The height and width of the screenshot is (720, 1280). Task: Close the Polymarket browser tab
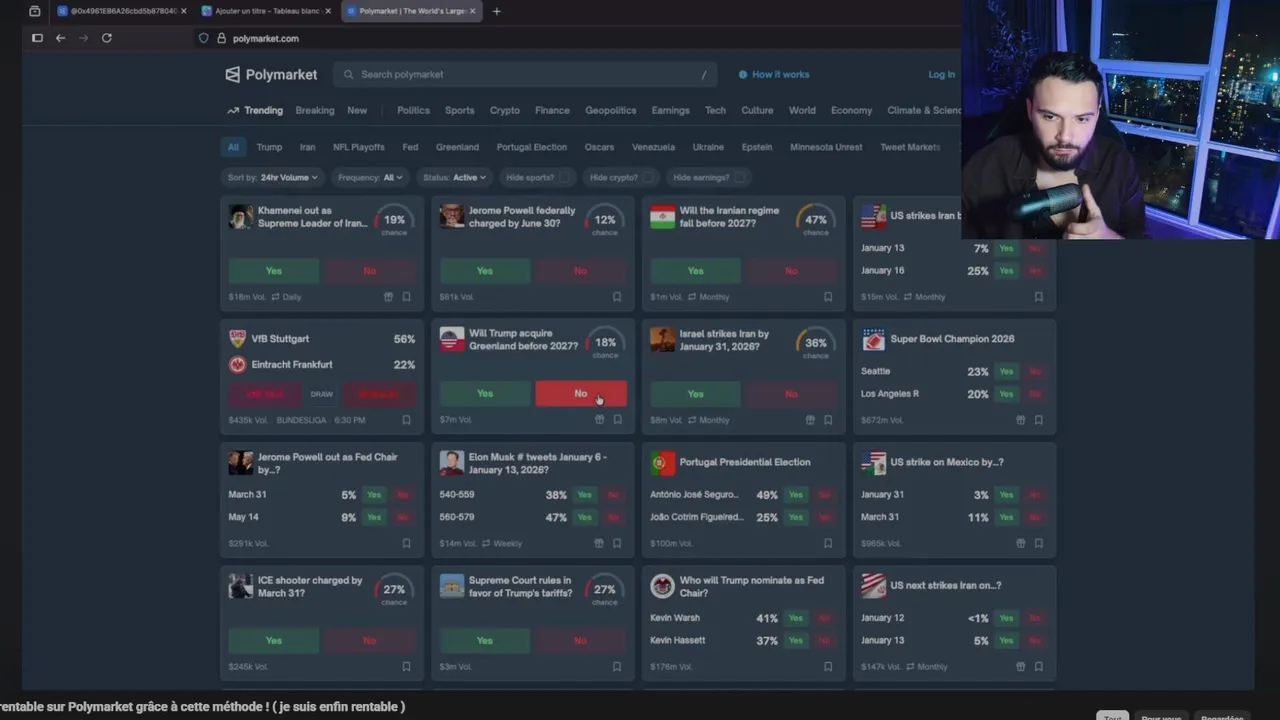(473, 11)
